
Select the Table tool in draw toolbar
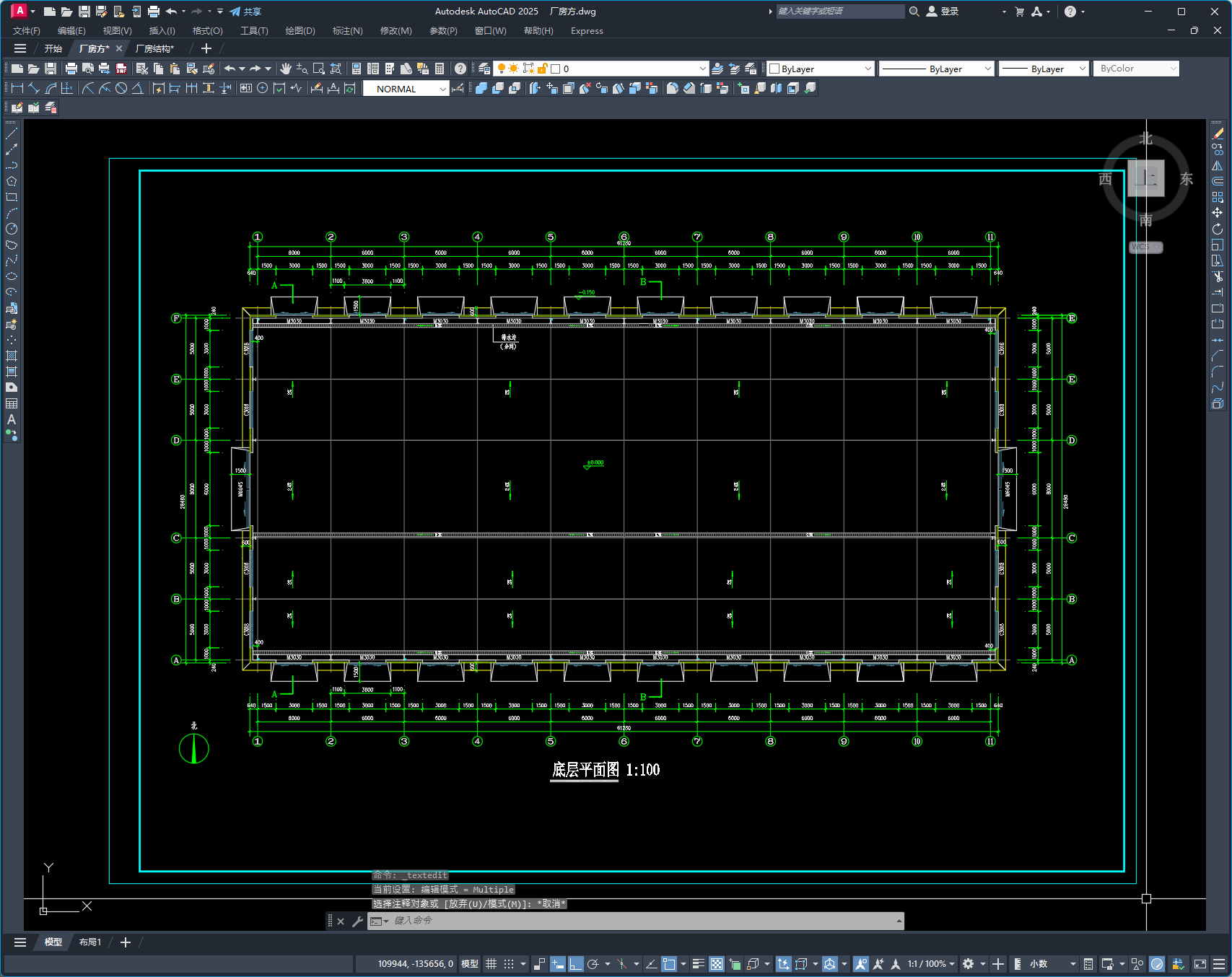coord(12,403)
